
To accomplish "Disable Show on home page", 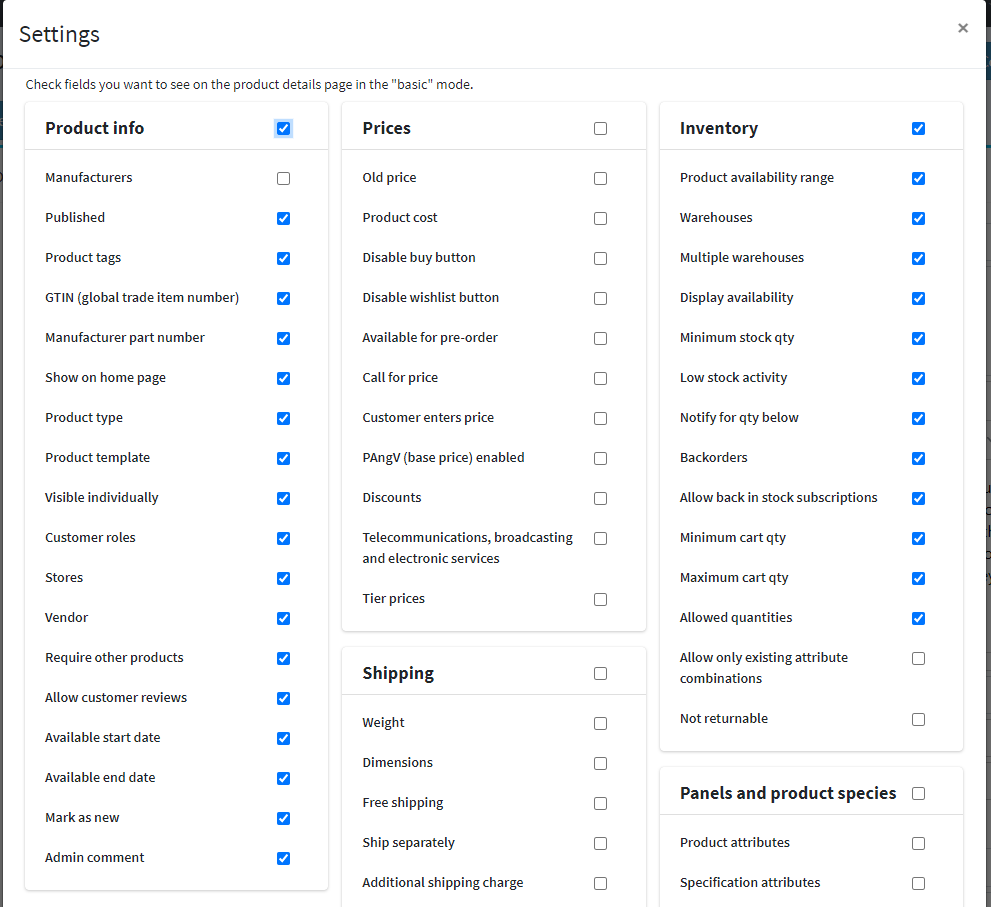I will point(283,378).
